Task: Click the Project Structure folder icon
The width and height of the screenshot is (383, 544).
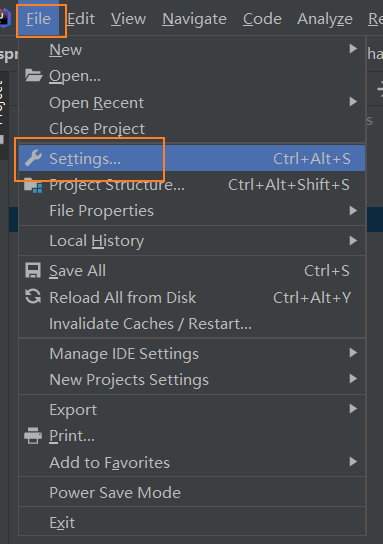Action: pyautogui.click(x=33, y=186)
